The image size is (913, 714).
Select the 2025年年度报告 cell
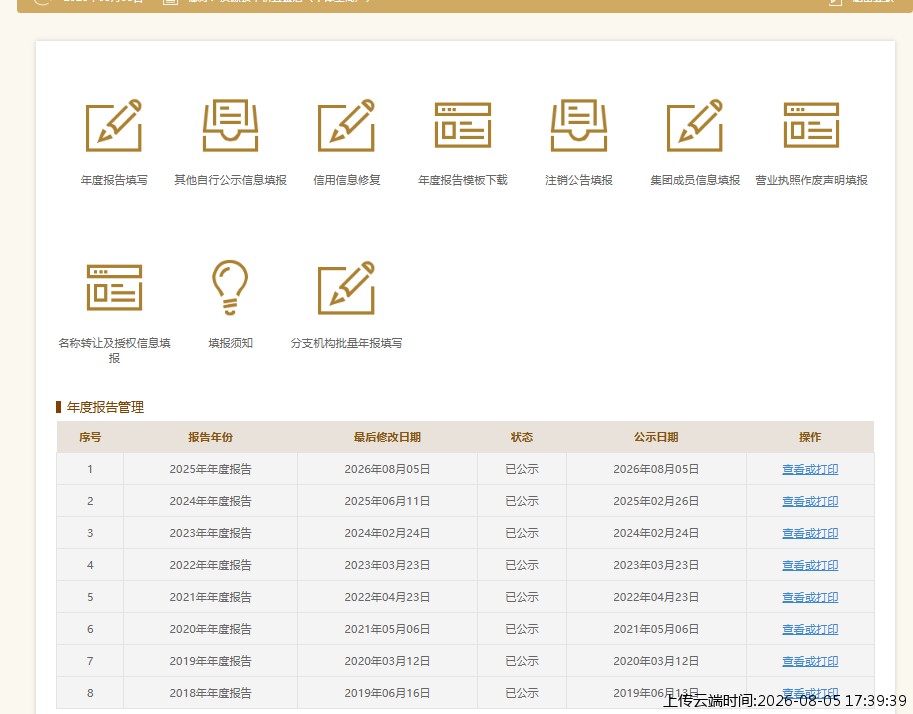(x=210, y=469)
